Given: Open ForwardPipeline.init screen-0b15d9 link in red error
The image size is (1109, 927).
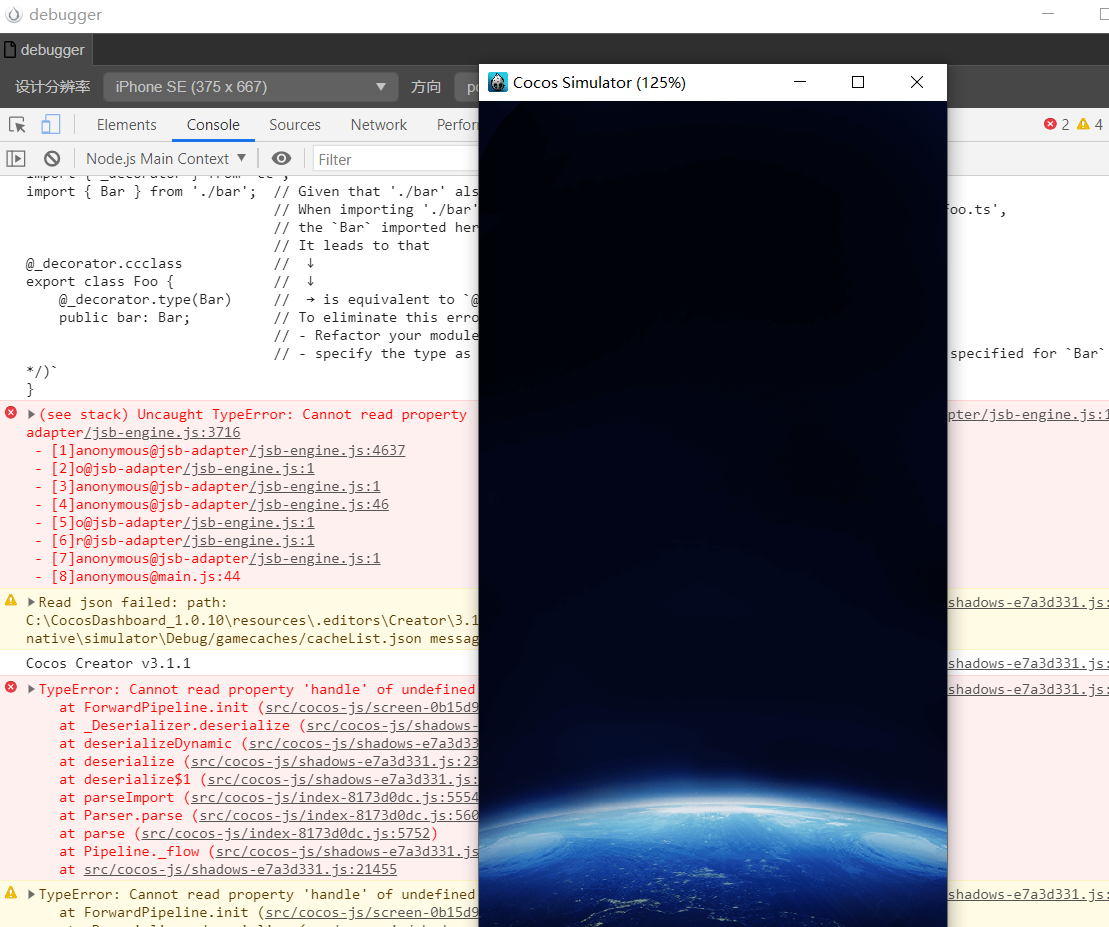Looking at the screenshot, I should [372, 708].
